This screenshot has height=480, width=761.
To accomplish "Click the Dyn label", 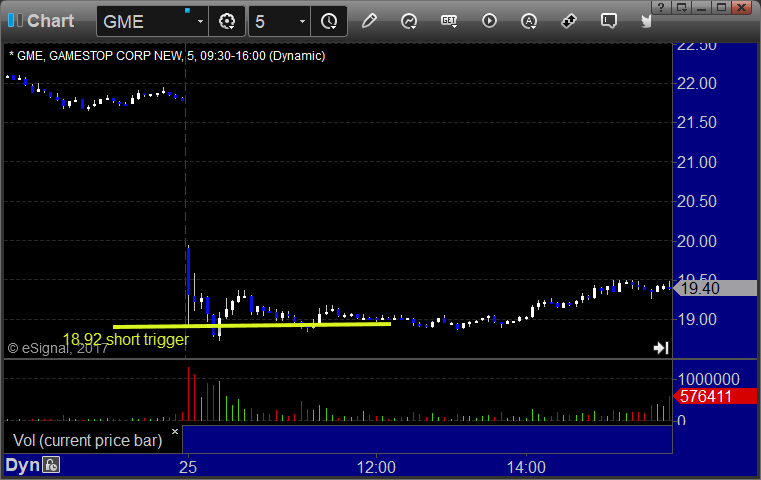I will 22,465.
